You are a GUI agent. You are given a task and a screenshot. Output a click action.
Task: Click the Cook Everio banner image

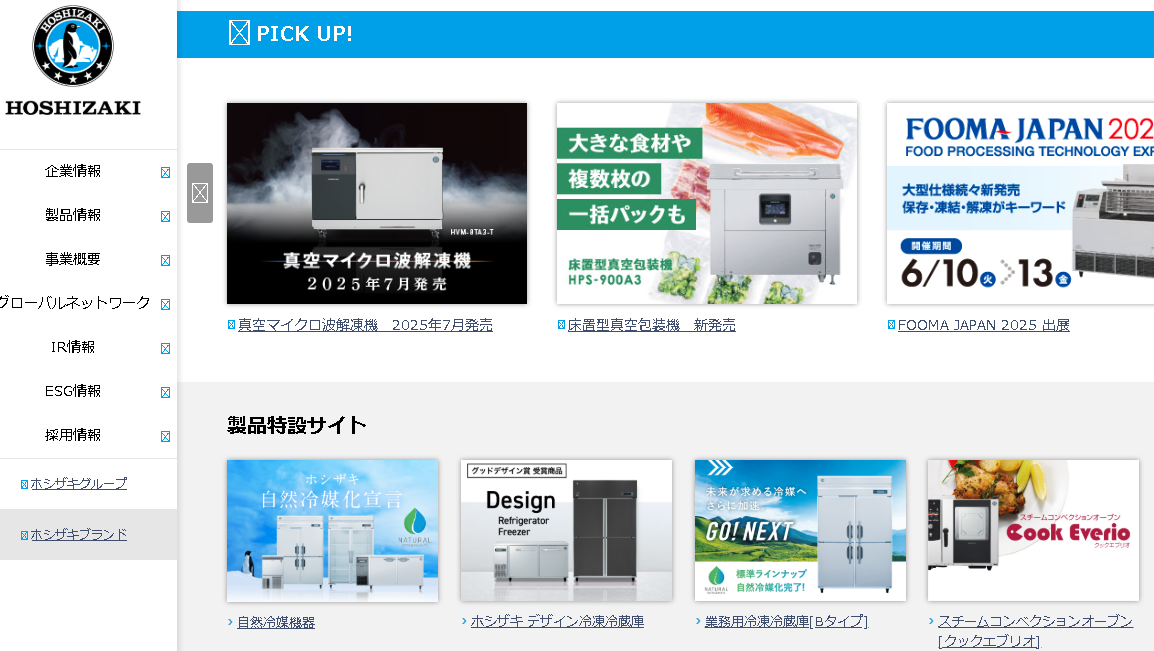point(1033,530)
